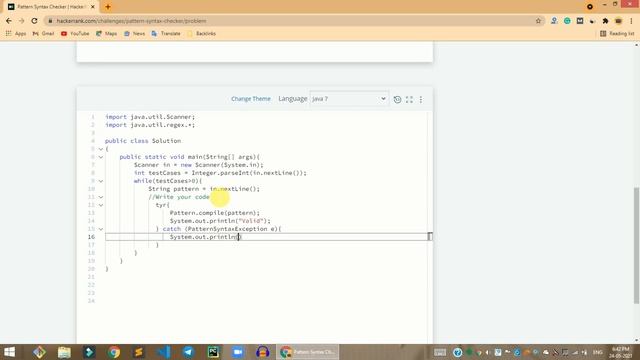
Task: Open Telegram from the taskbar
Action: [x=188, y=352]
